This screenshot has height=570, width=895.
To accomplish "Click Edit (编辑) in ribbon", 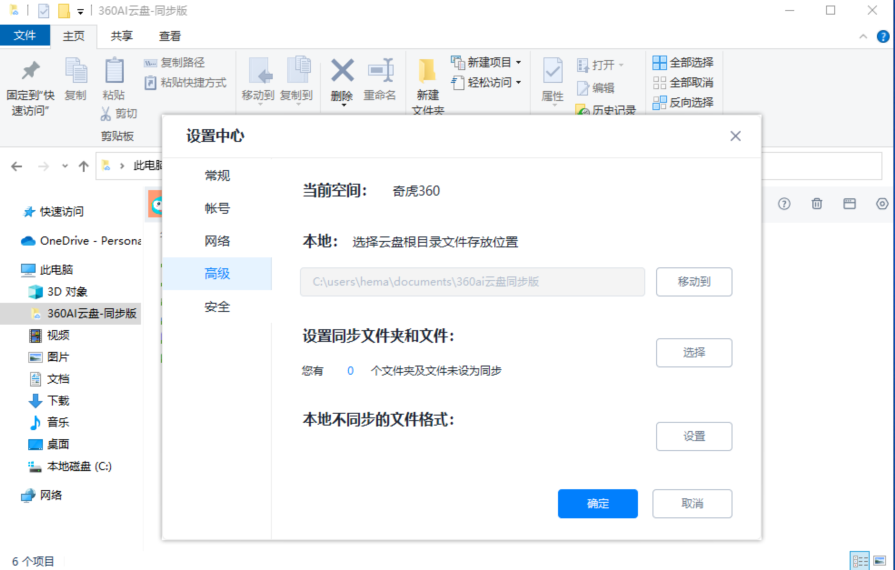I will (x=596, y=88).
